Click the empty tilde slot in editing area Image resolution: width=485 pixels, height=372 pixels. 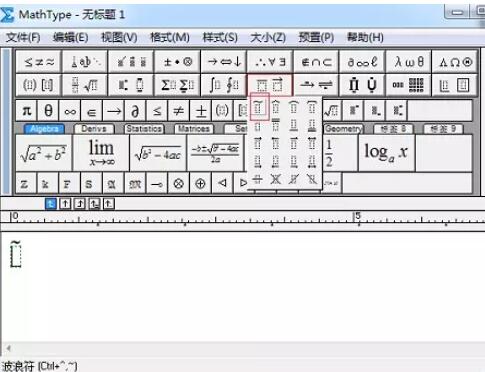click(16, 256)
